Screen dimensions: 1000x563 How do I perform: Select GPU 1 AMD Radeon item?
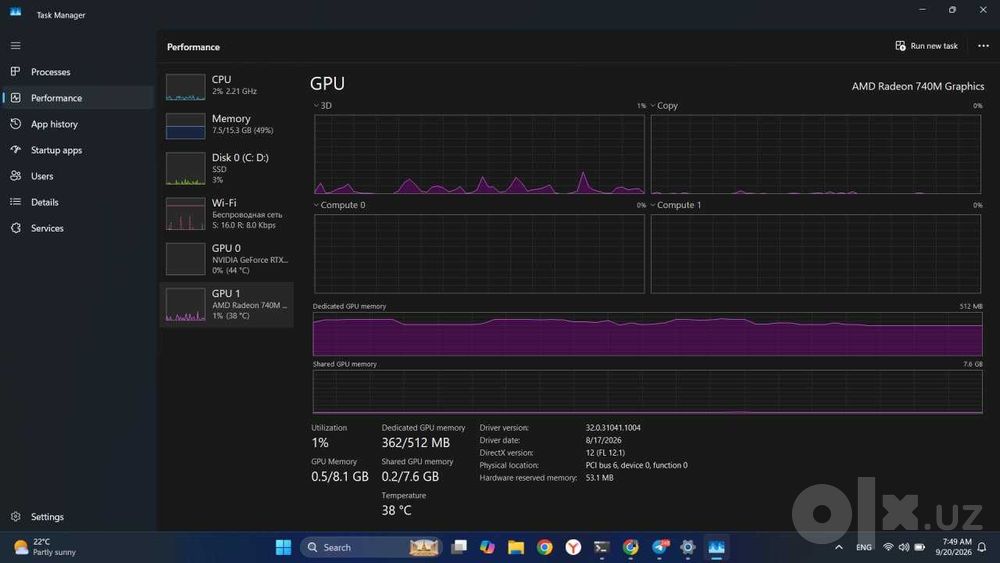226,305
